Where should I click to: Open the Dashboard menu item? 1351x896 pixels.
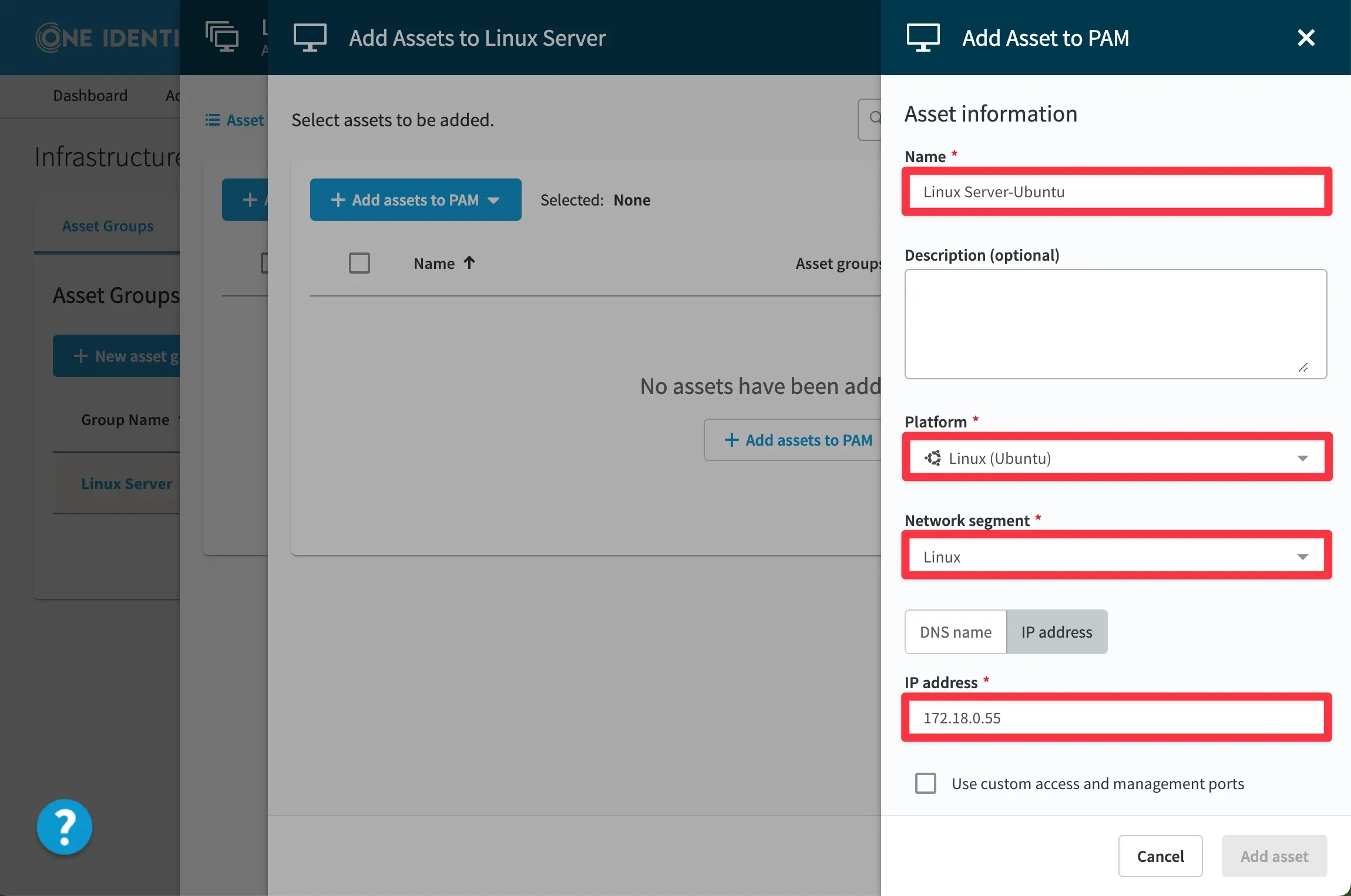point(90,95)
